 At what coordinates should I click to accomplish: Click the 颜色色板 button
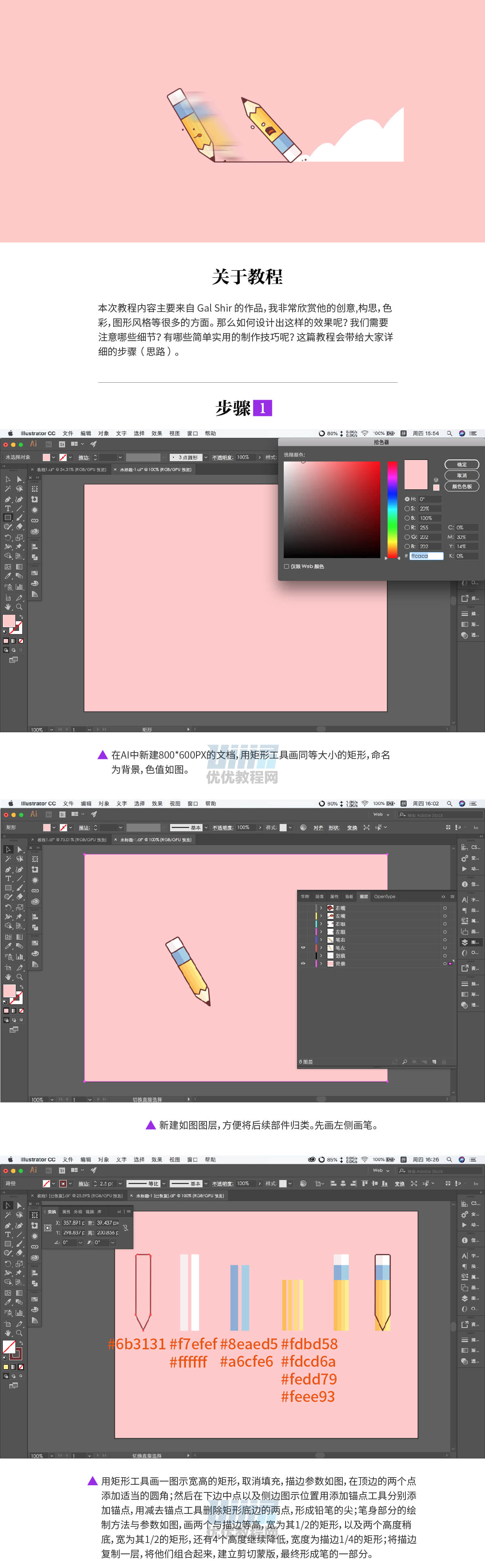[462, 486]
